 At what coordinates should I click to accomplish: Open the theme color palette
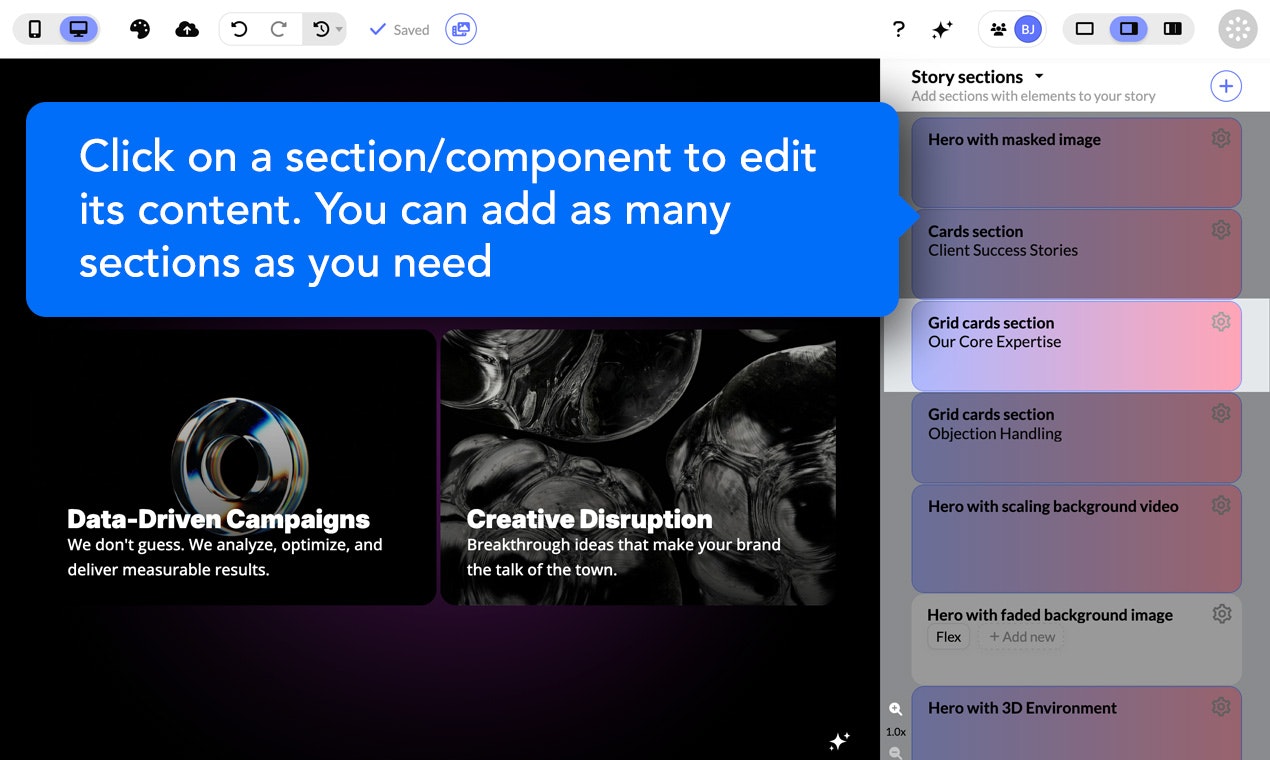click(x=140, y=29)
